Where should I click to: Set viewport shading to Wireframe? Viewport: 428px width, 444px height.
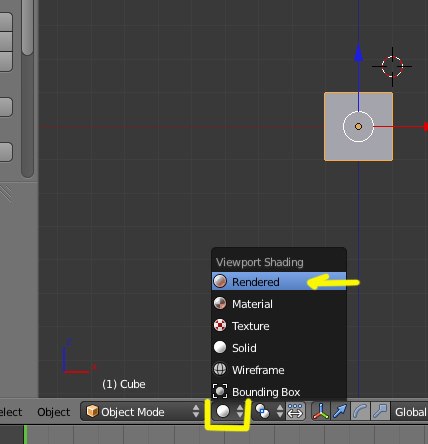pyautogui.click(x=279, y=370)
